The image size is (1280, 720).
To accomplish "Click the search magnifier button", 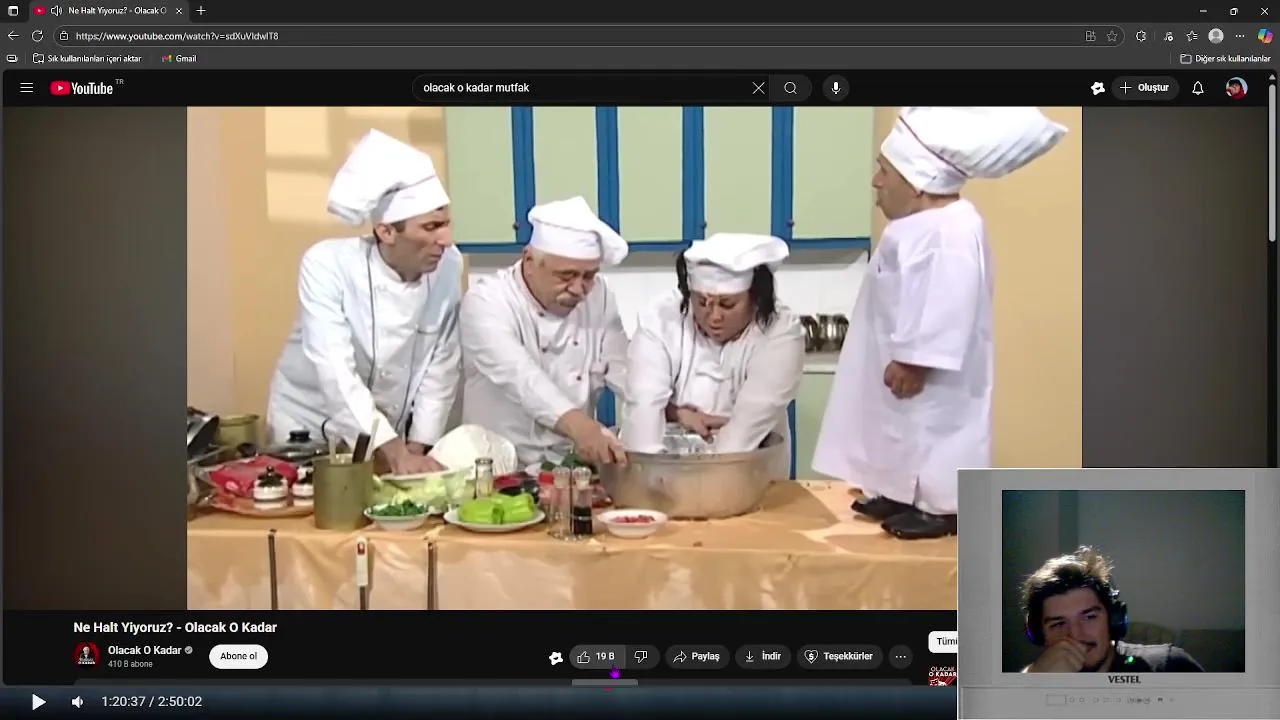I will (x=790, y=88).
